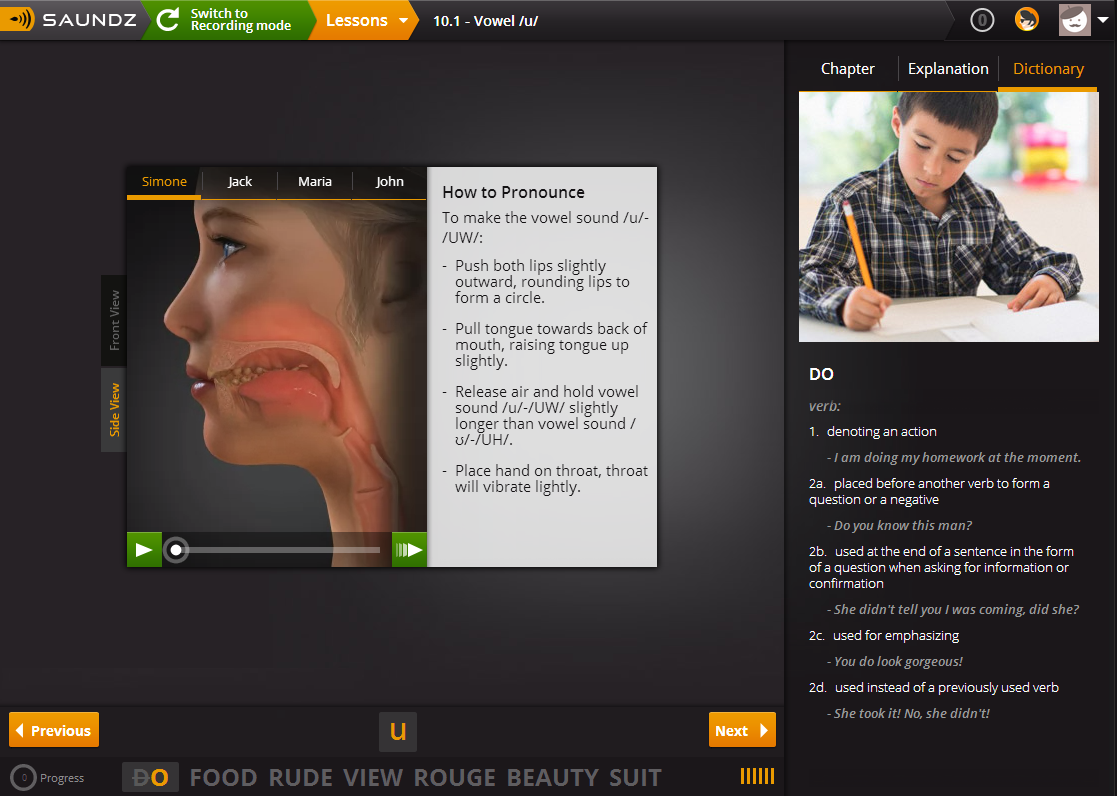1117x796 pixels.
Task: Open the orange avatar face icon
Action: (x=1026, y=19)
